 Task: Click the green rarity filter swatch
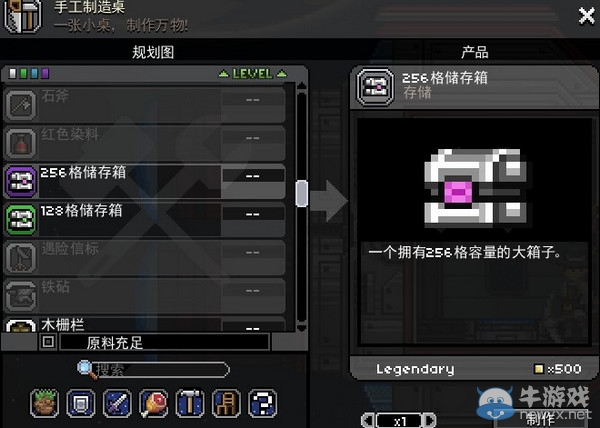[23, 73]
